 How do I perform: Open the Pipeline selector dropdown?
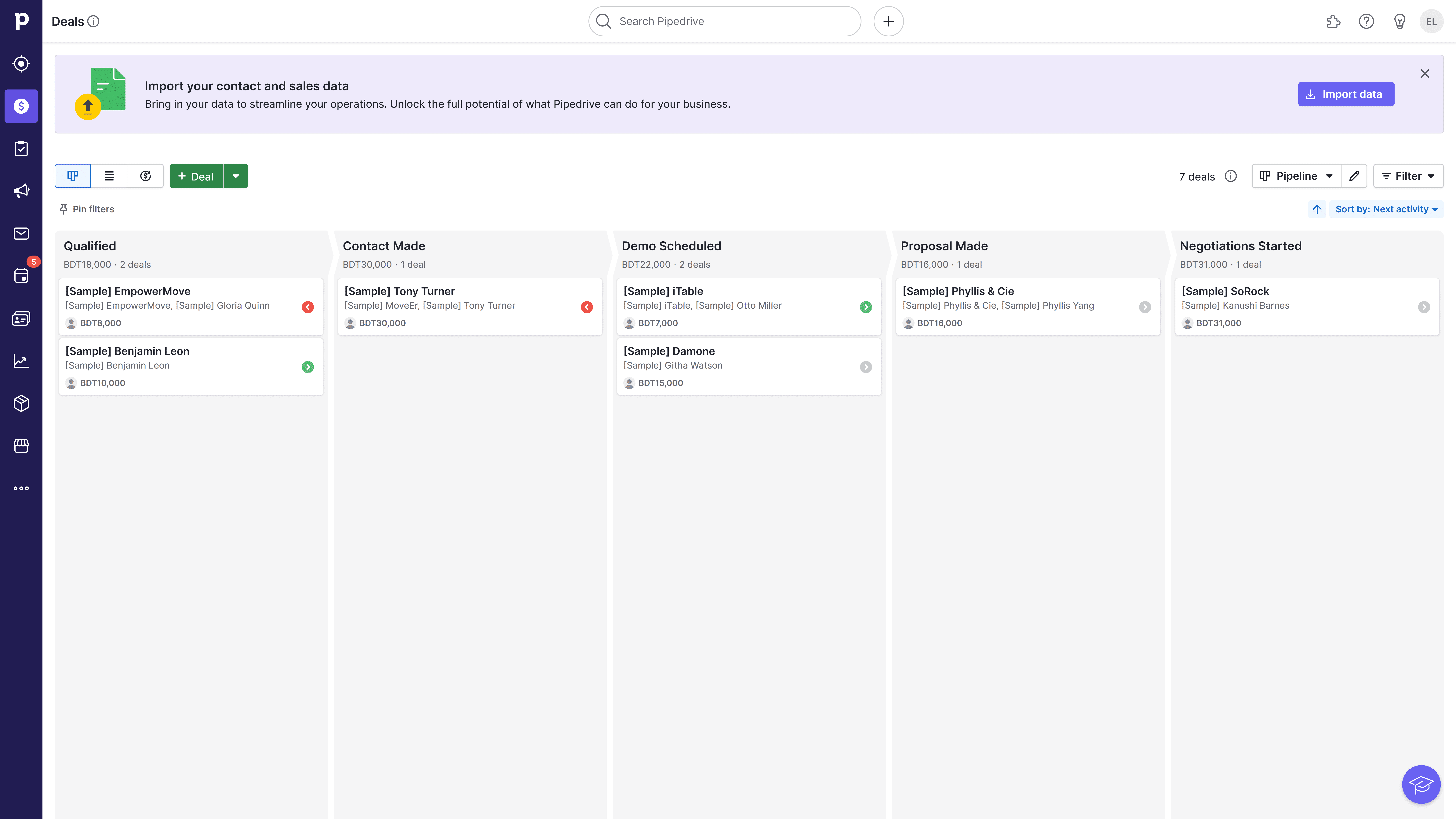(x=1297, y=176)
